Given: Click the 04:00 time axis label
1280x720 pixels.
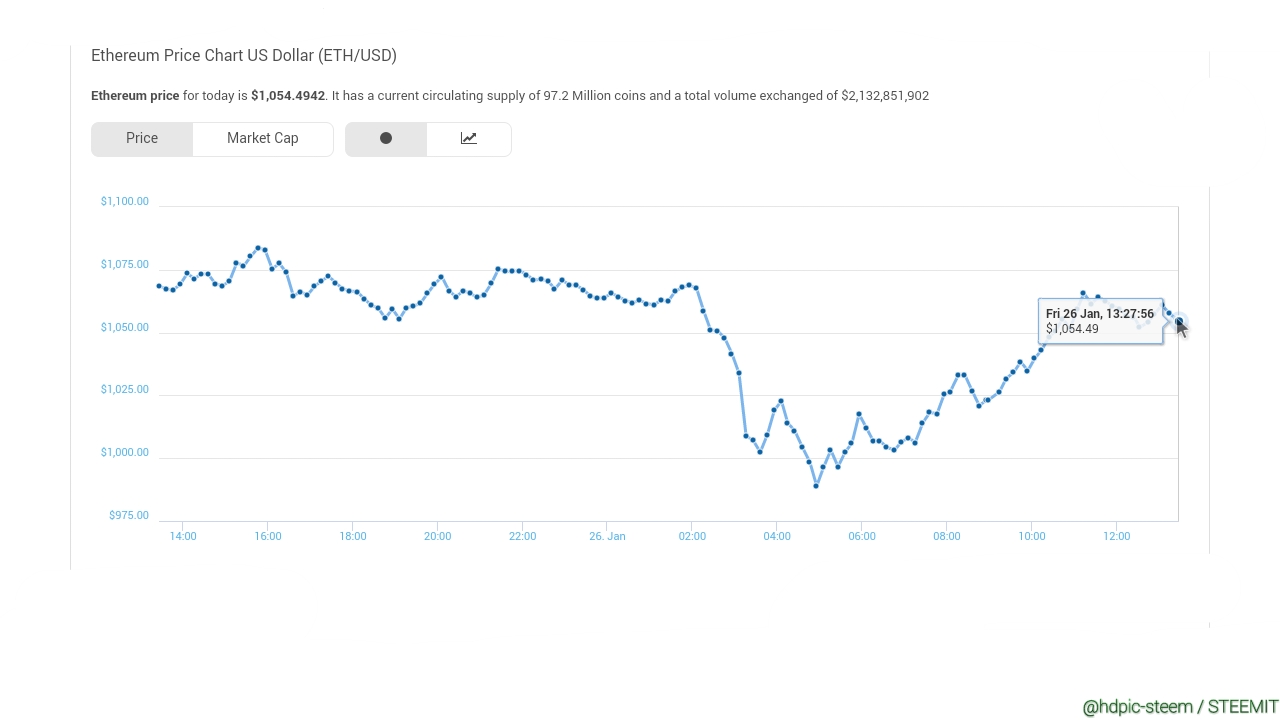Looking at the screenshot, I should coord(777,537).
